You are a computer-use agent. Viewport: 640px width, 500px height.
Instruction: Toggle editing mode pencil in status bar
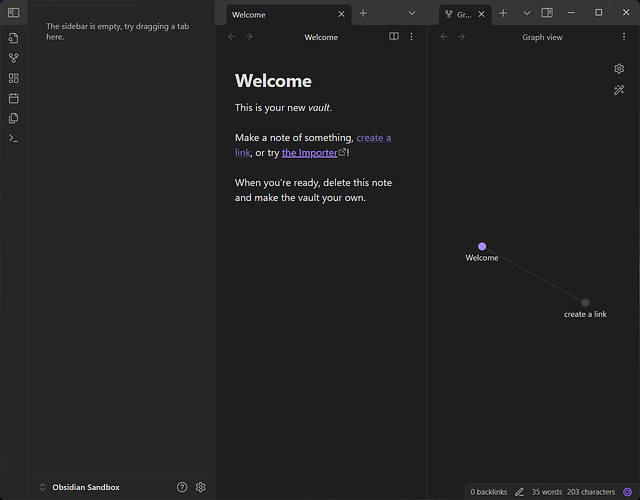click(519, 492)
